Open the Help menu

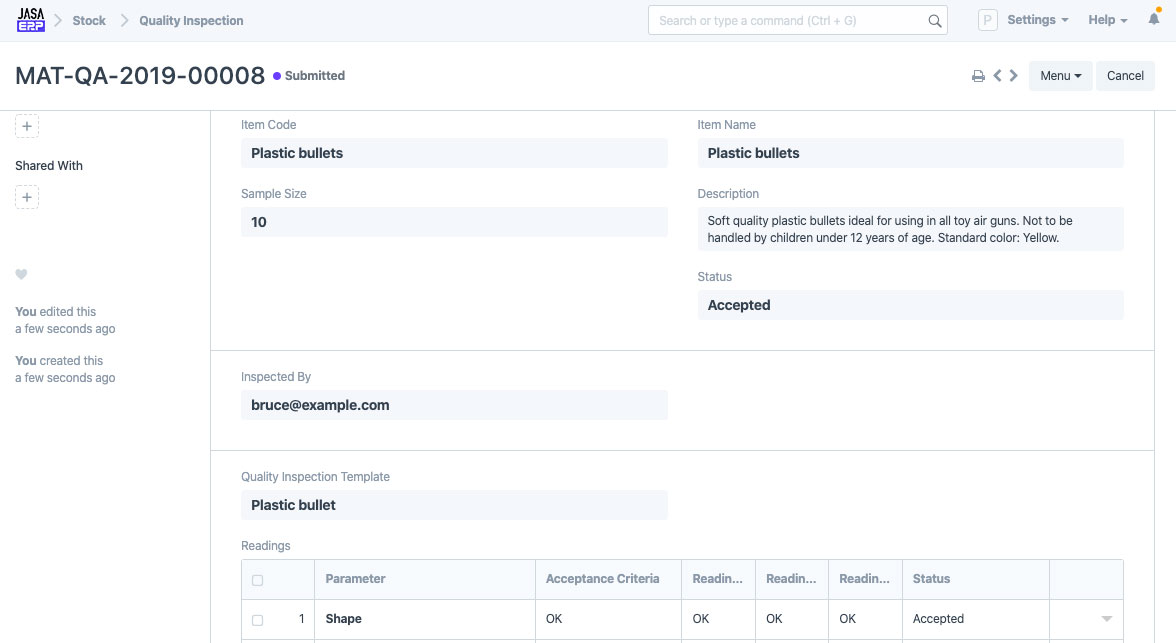(x=1107, y=20)
